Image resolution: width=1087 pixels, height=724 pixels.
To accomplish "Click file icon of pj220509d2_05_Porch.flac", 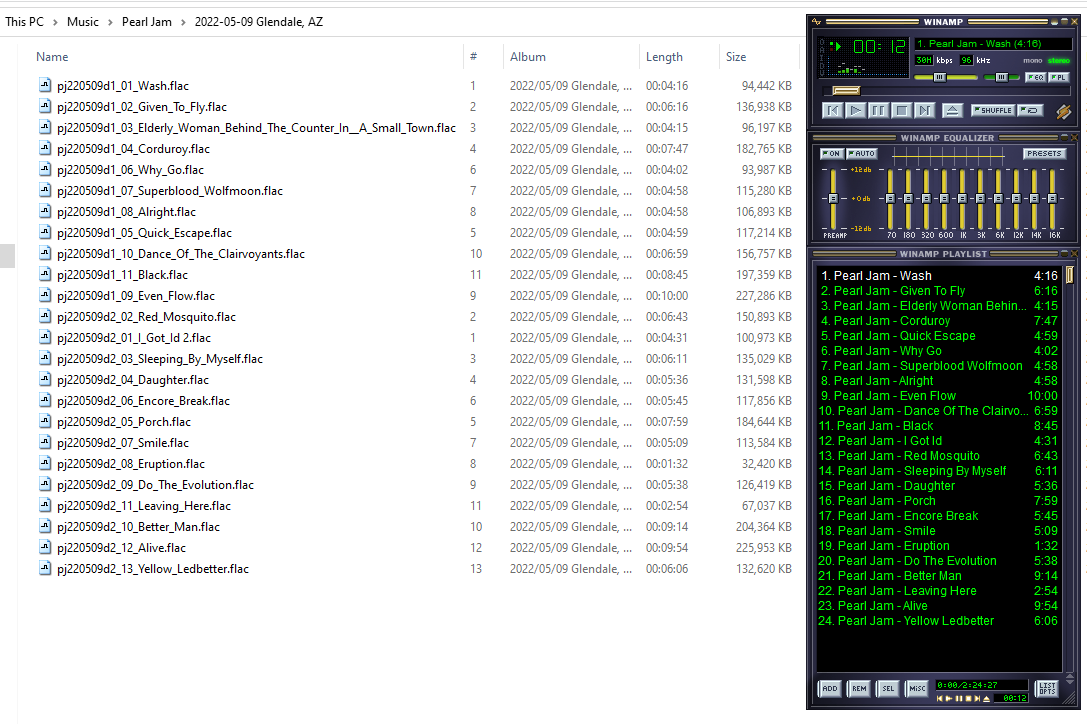I will [45, 421].
